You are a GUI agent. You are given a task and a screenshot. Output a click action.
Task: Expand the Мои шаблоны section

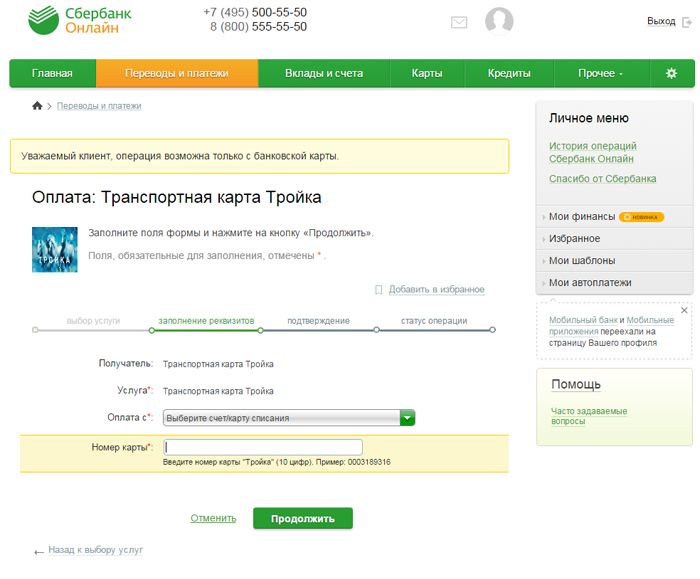(x=582, y=261)
